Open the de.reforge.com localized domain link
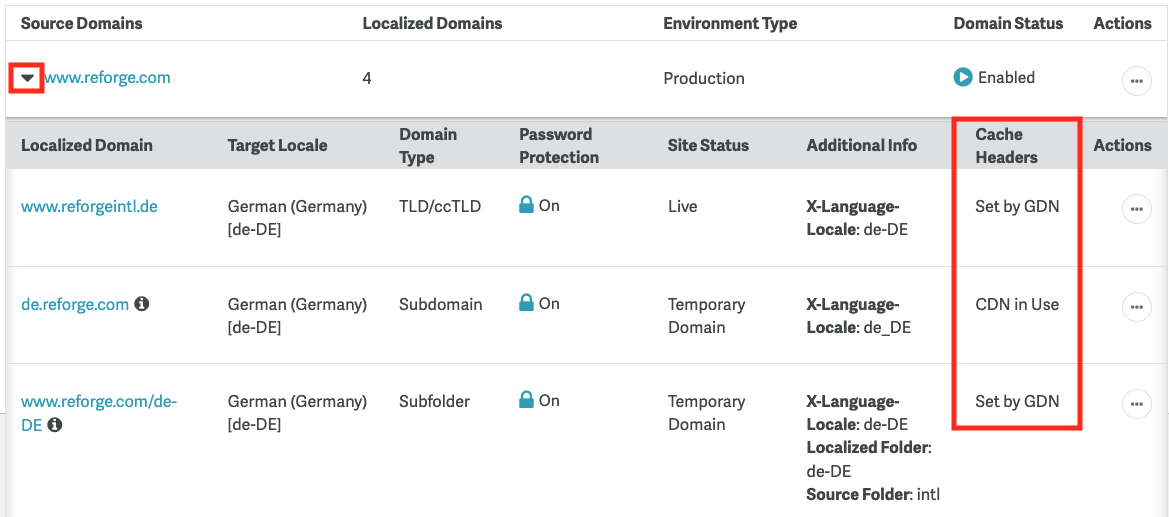The height and width of the screenshot is (517, 1169). (75, 305)
